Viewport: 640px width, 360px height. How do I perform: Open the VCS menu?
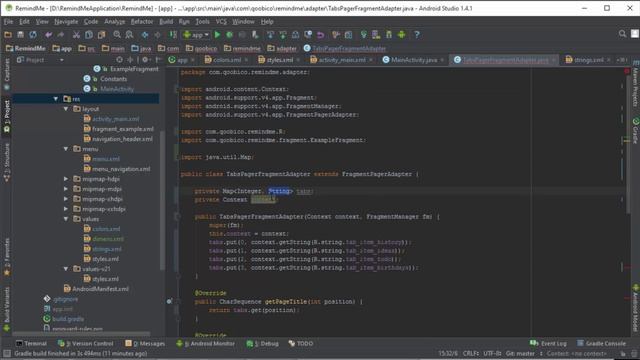(221, 22)
